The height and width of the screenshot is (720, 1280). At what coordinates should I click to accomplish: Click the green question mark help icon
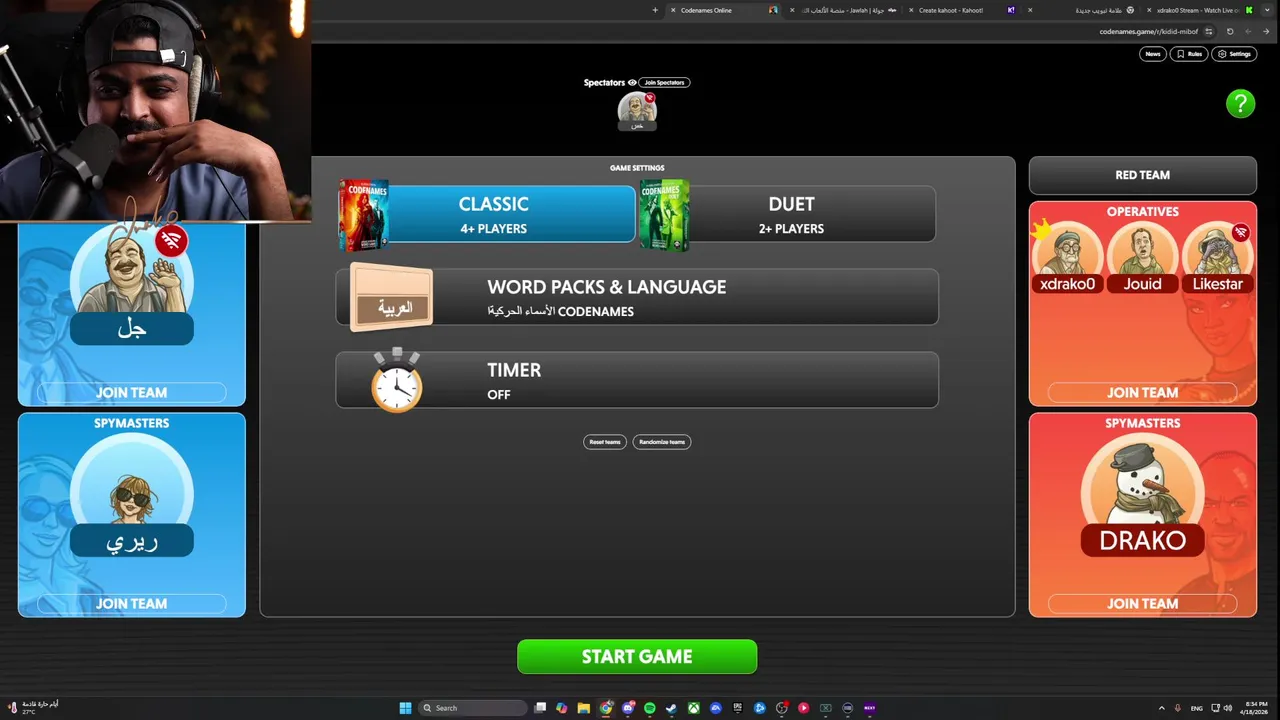(x=1240, y=103)
